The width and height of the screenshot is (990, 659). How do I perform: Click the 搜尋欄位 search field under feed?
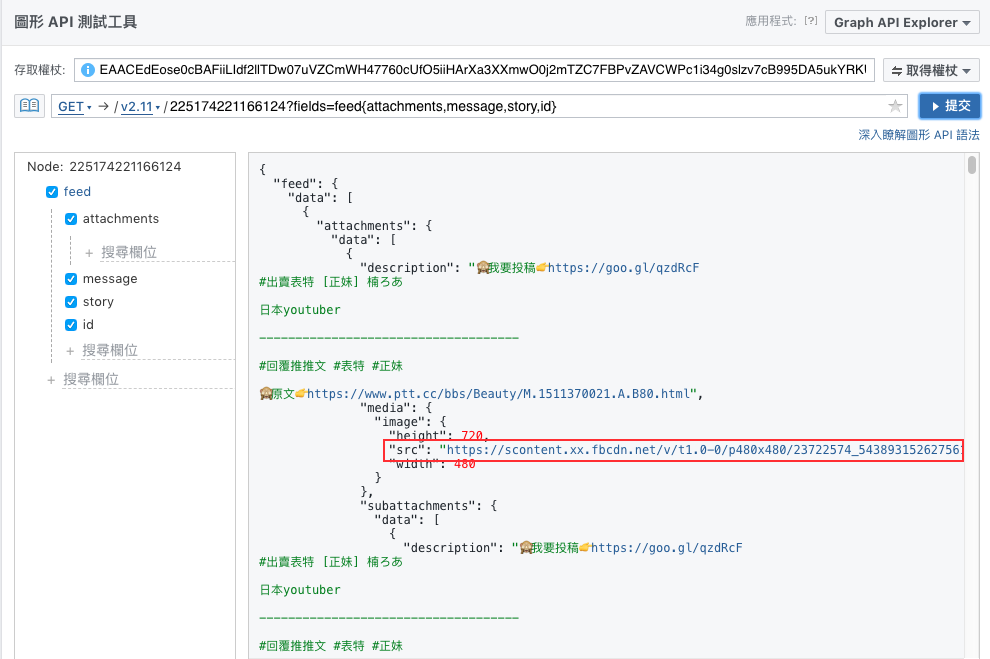[x=148, y=379]
